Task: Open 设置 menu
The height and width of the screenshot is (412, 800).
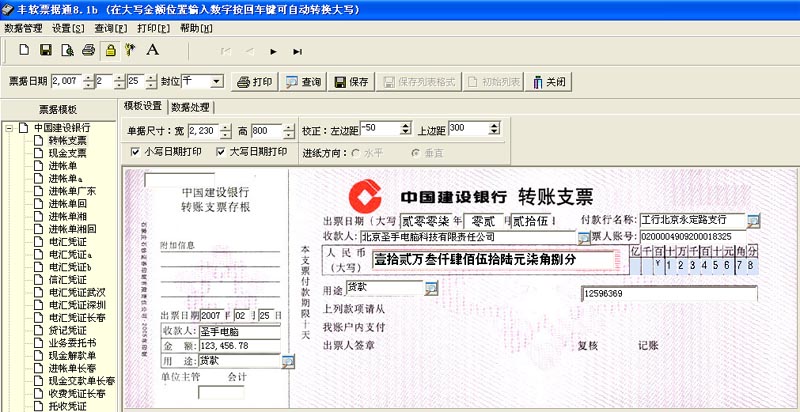Action: click(x=68, y=28)
